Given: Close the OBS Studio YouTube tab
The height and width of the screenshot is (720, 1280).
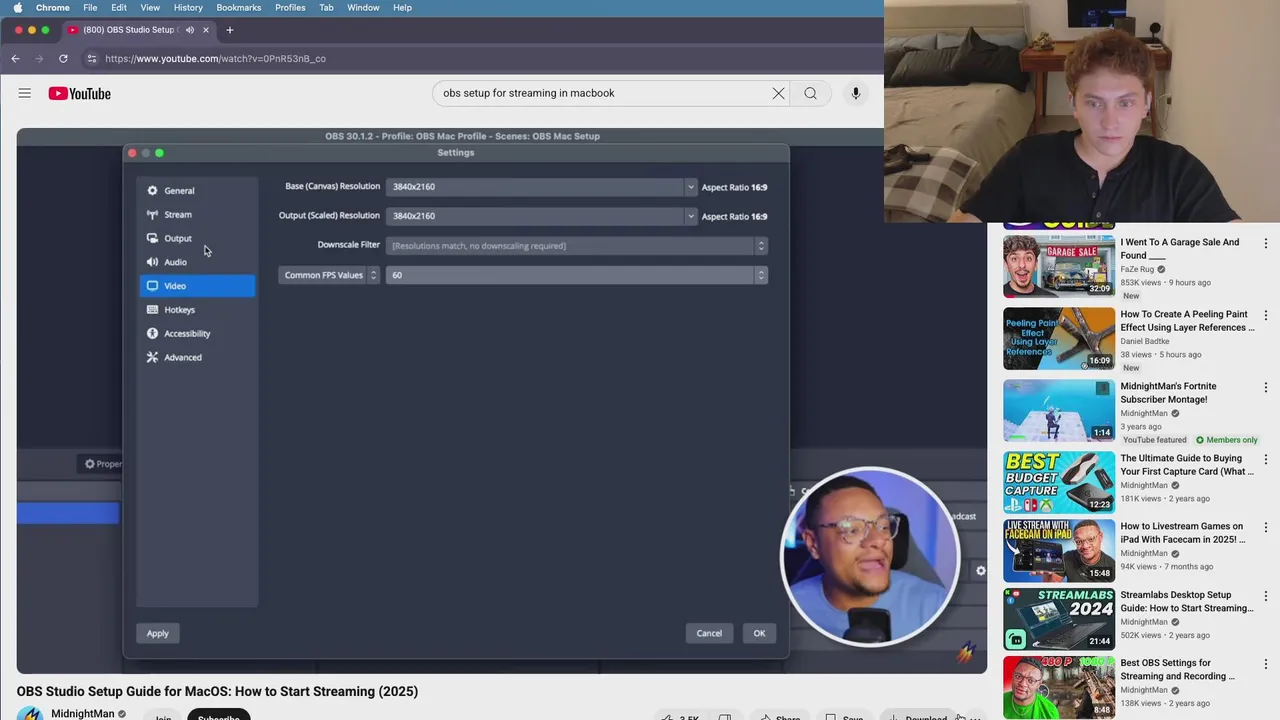Looking at the screenshot, I should 206,30.
